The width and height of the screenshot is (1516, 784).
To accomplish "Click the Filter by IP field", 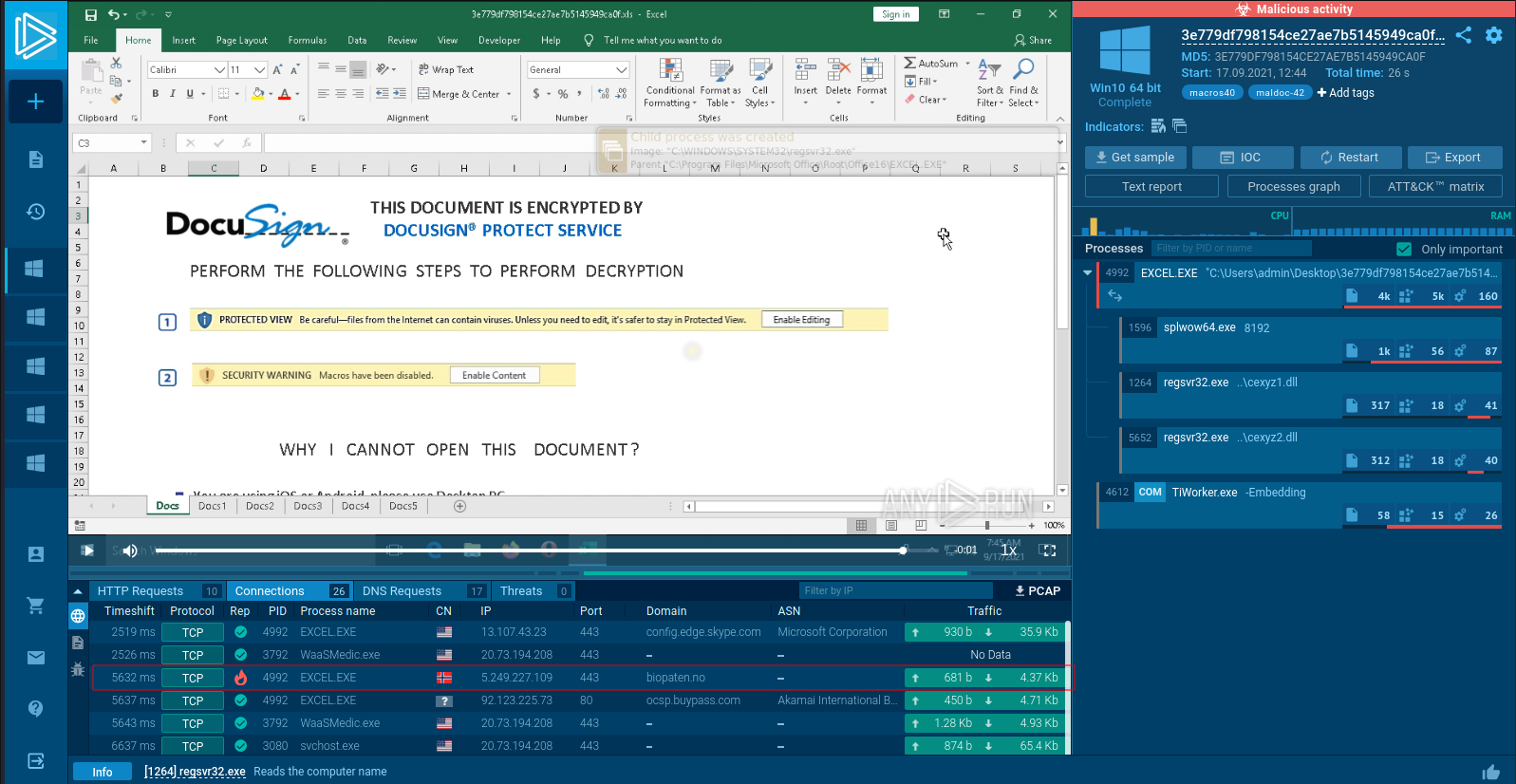I will pyautogui.click(x=895, y=590).
